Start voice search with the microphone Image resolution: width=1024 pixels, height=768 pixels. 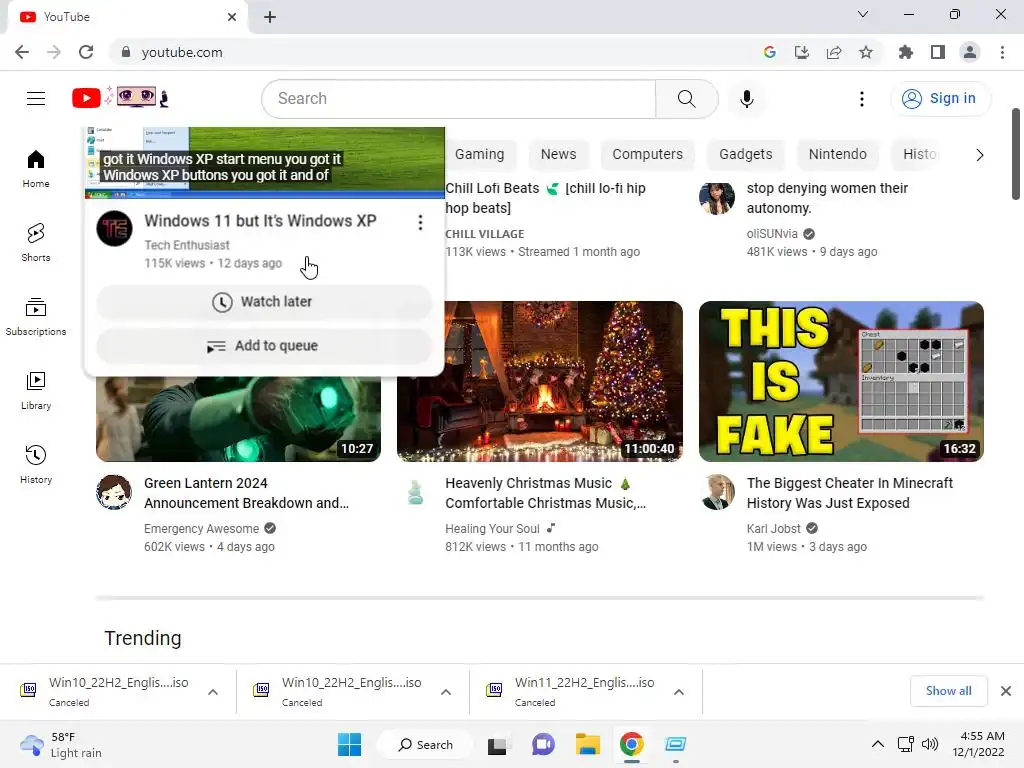(x=747, y=99)
